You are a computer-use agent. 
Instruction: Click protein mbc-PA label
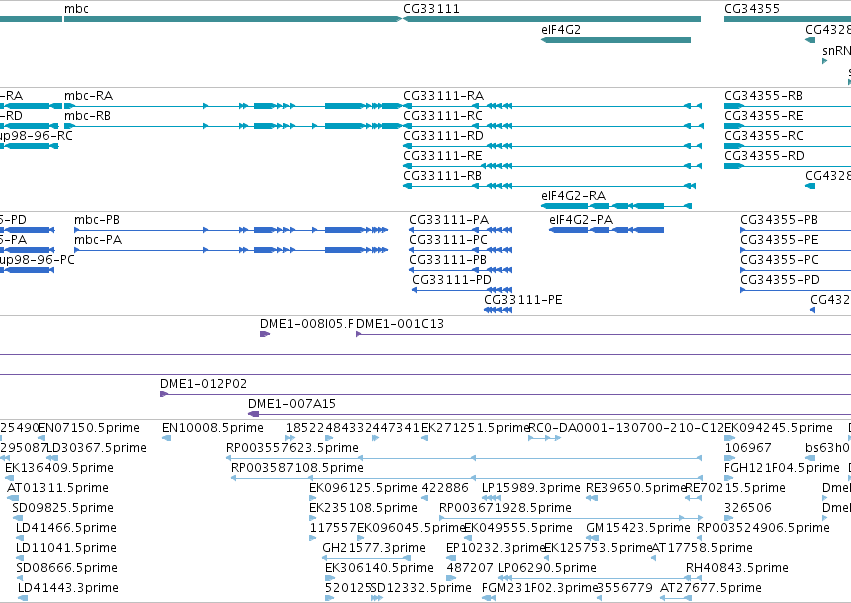pyautogui.click(x=98, y=240)
